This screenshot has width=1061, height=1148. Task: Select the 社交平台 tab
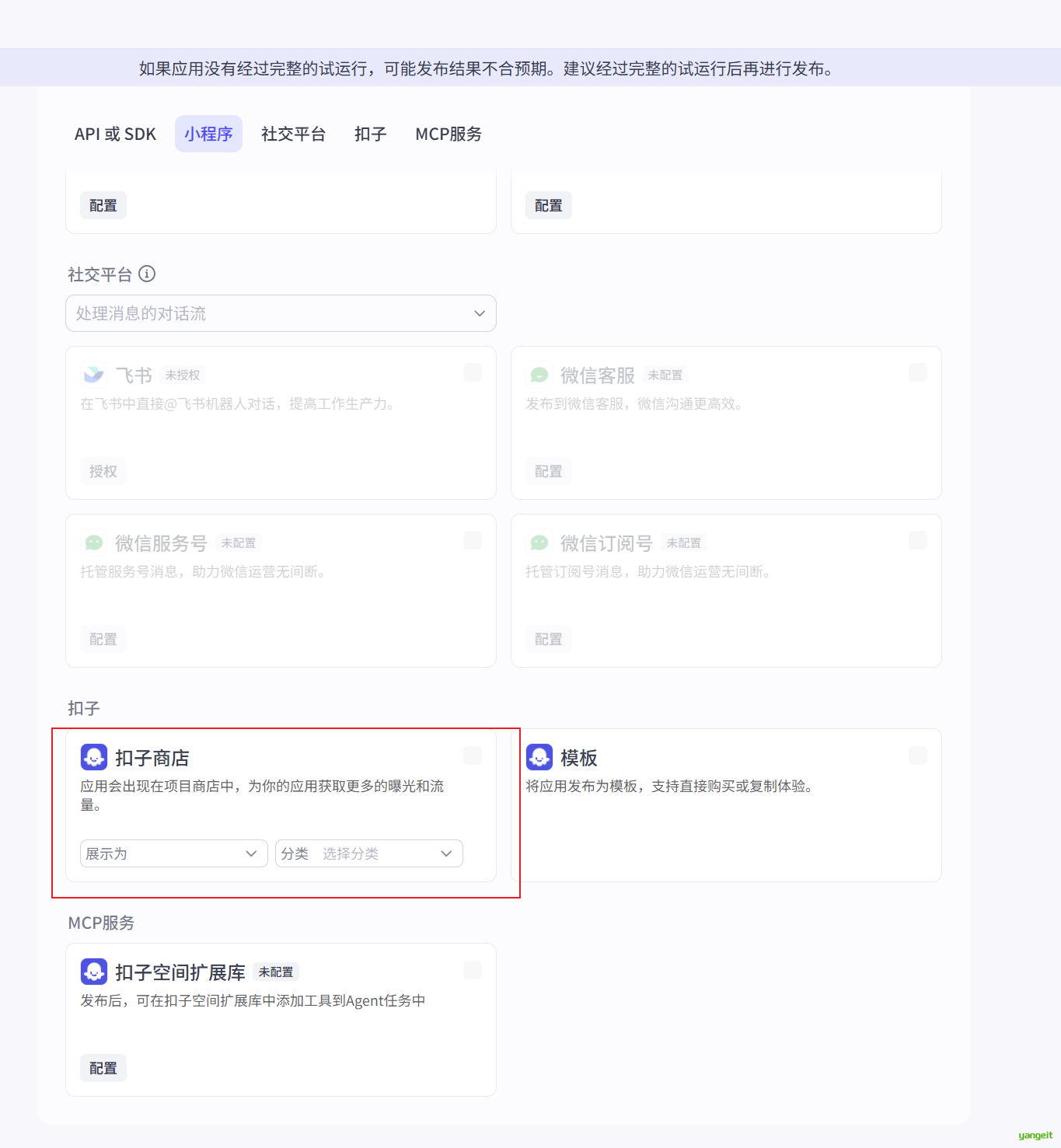[x=293, y=134]
